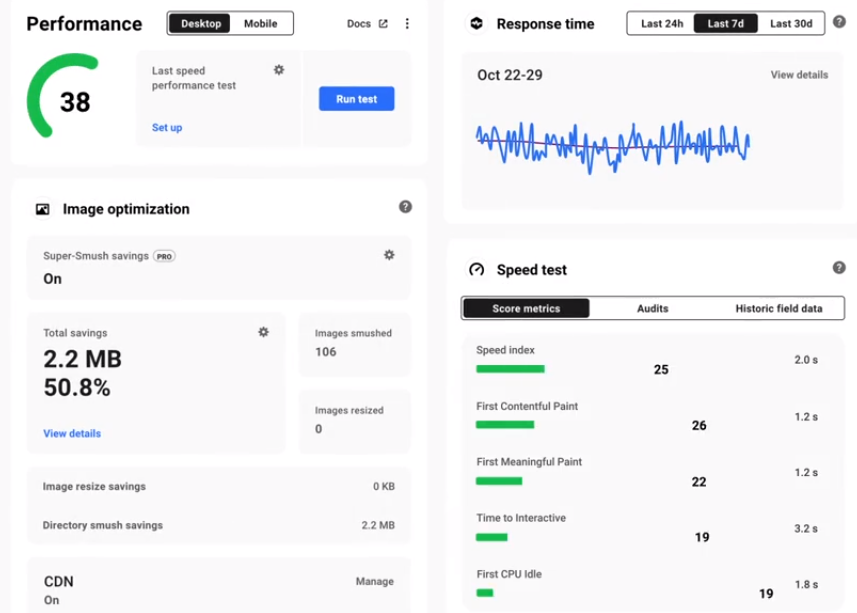Open Performance three-dot options menu
The height and width of the screenshot is (613, 857).
[x=407, y=24]
